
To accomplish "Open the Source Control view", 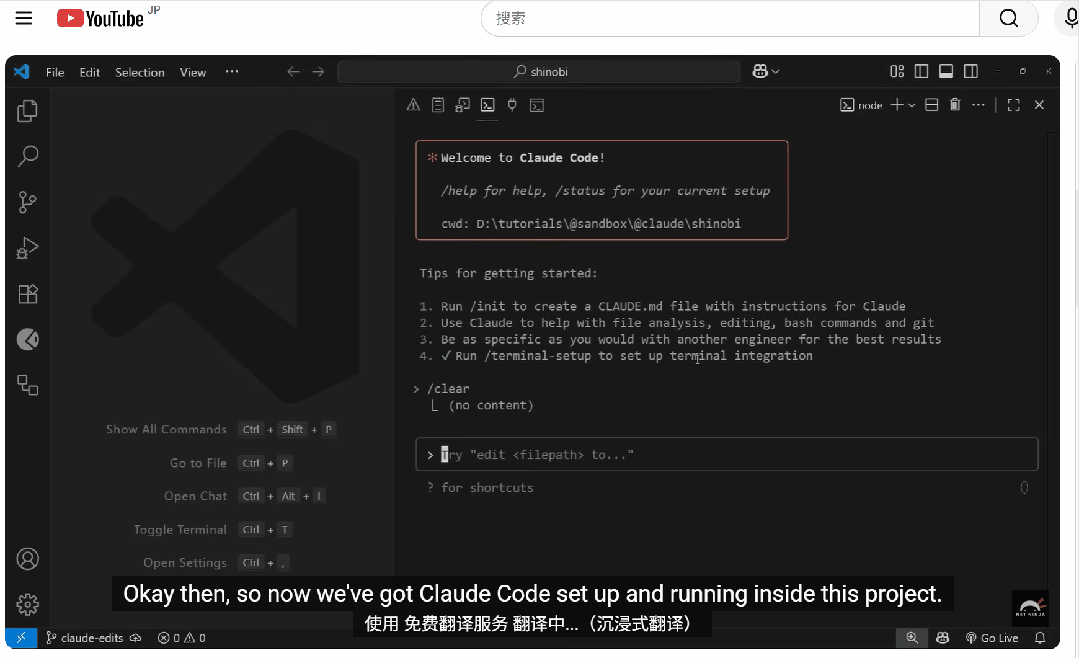I will (28, 202).
